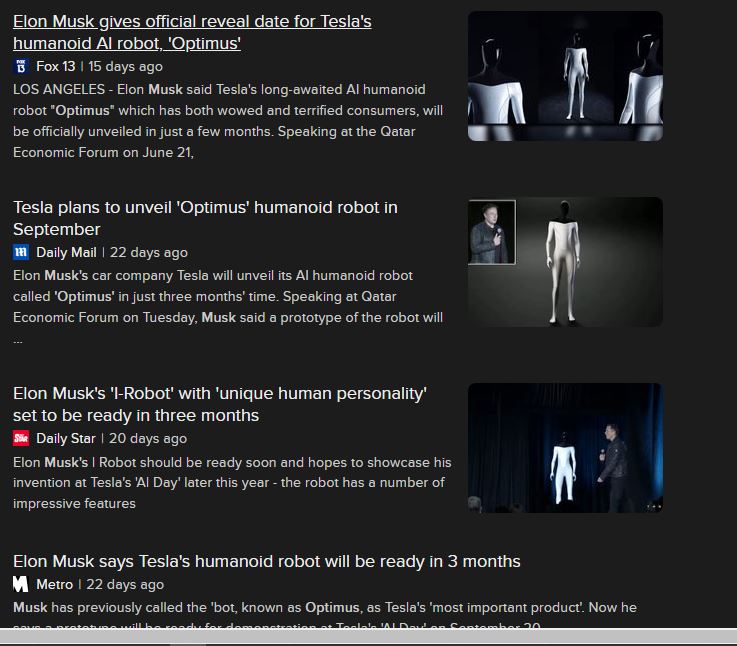Click the 'LOS ANGELES - Elon Musk said' snippet
Viewport: 737px width, 646px height.
[x=228, y=121]
